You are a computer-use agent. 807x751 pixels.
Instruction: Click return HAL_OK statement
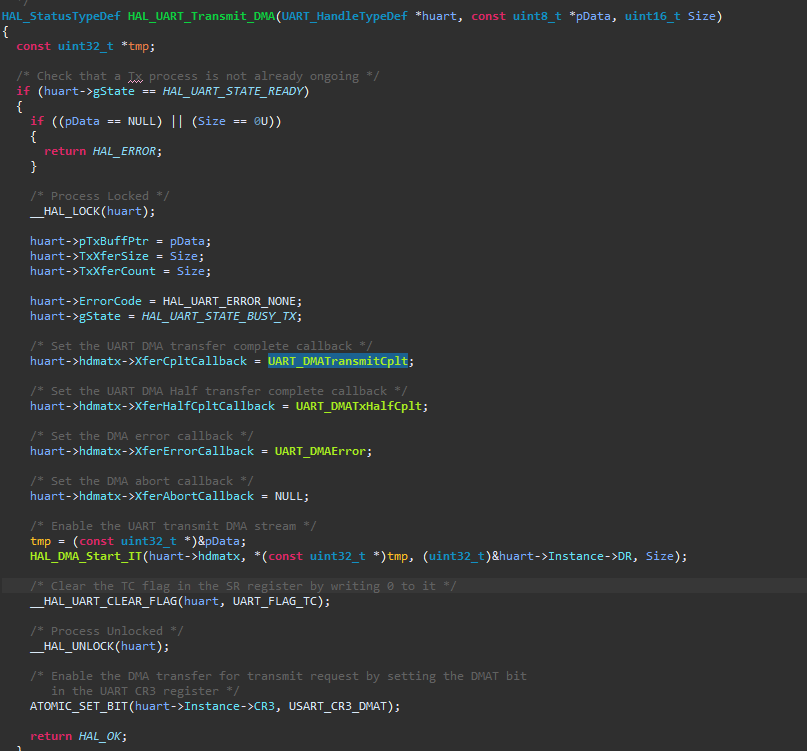coord(78,736)
